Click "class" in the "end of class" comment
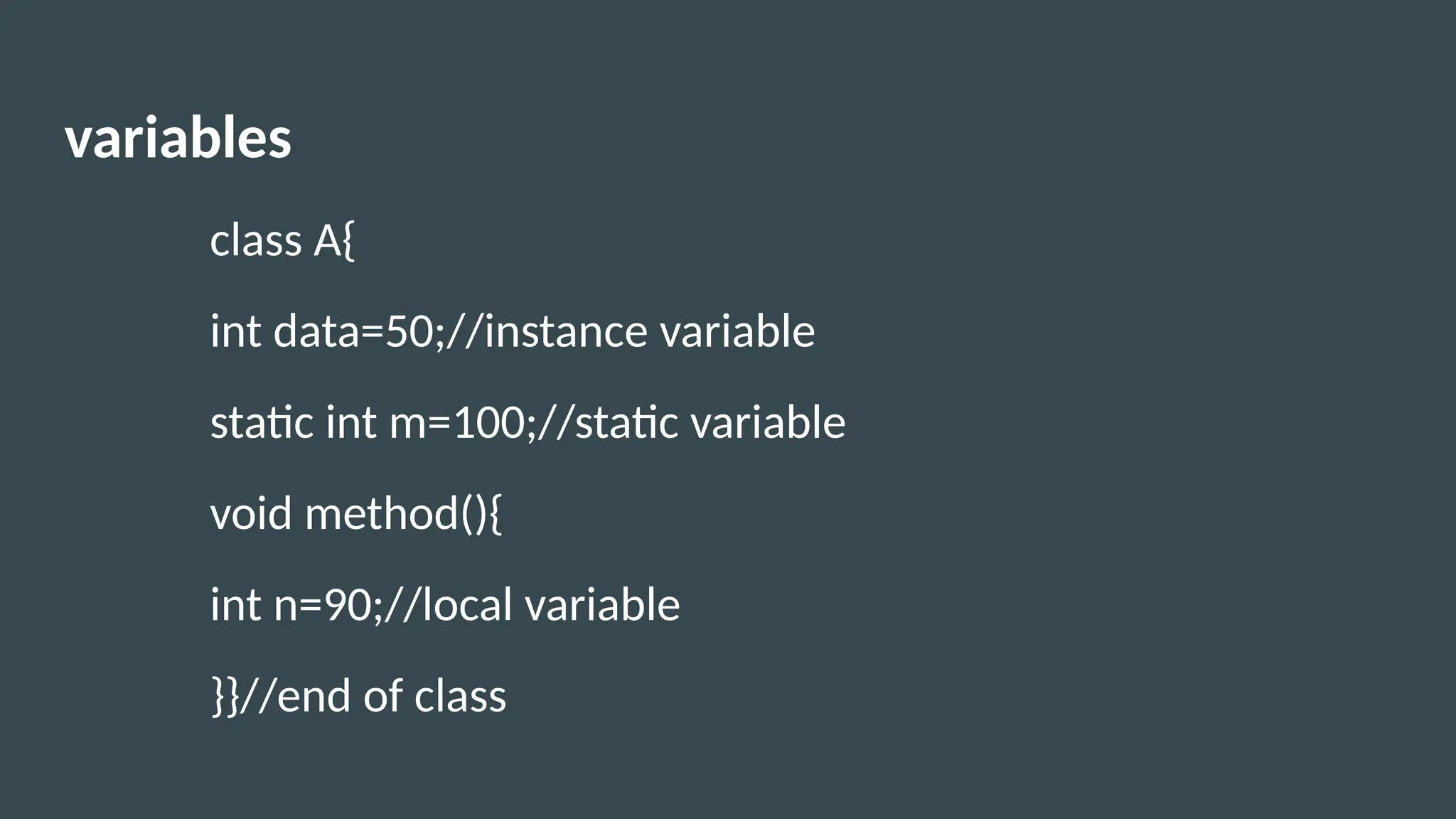 point(460,695)
